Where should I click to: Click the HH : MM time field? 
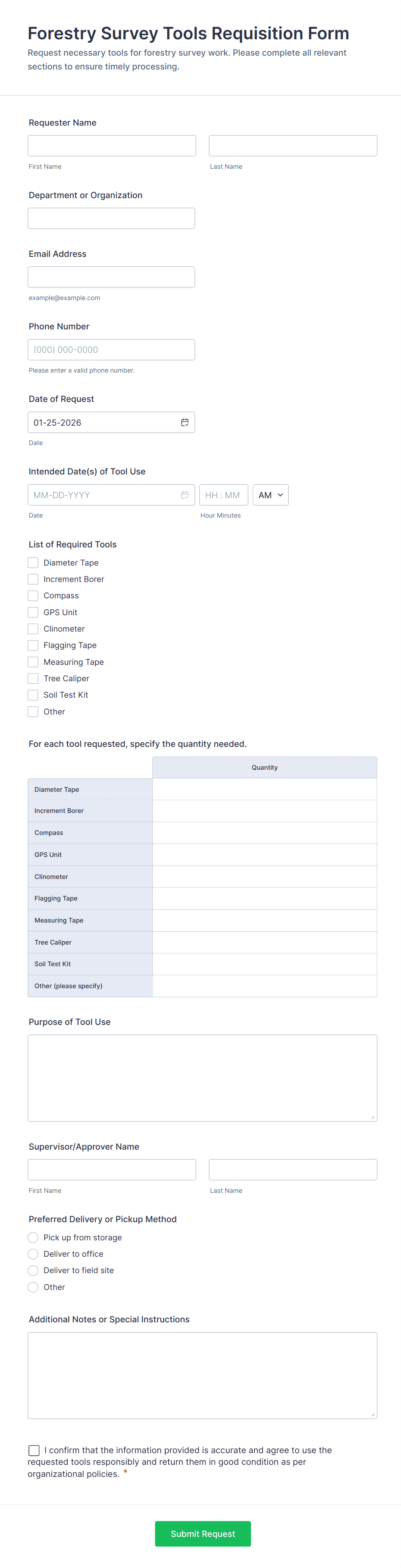tap(224, 495)
